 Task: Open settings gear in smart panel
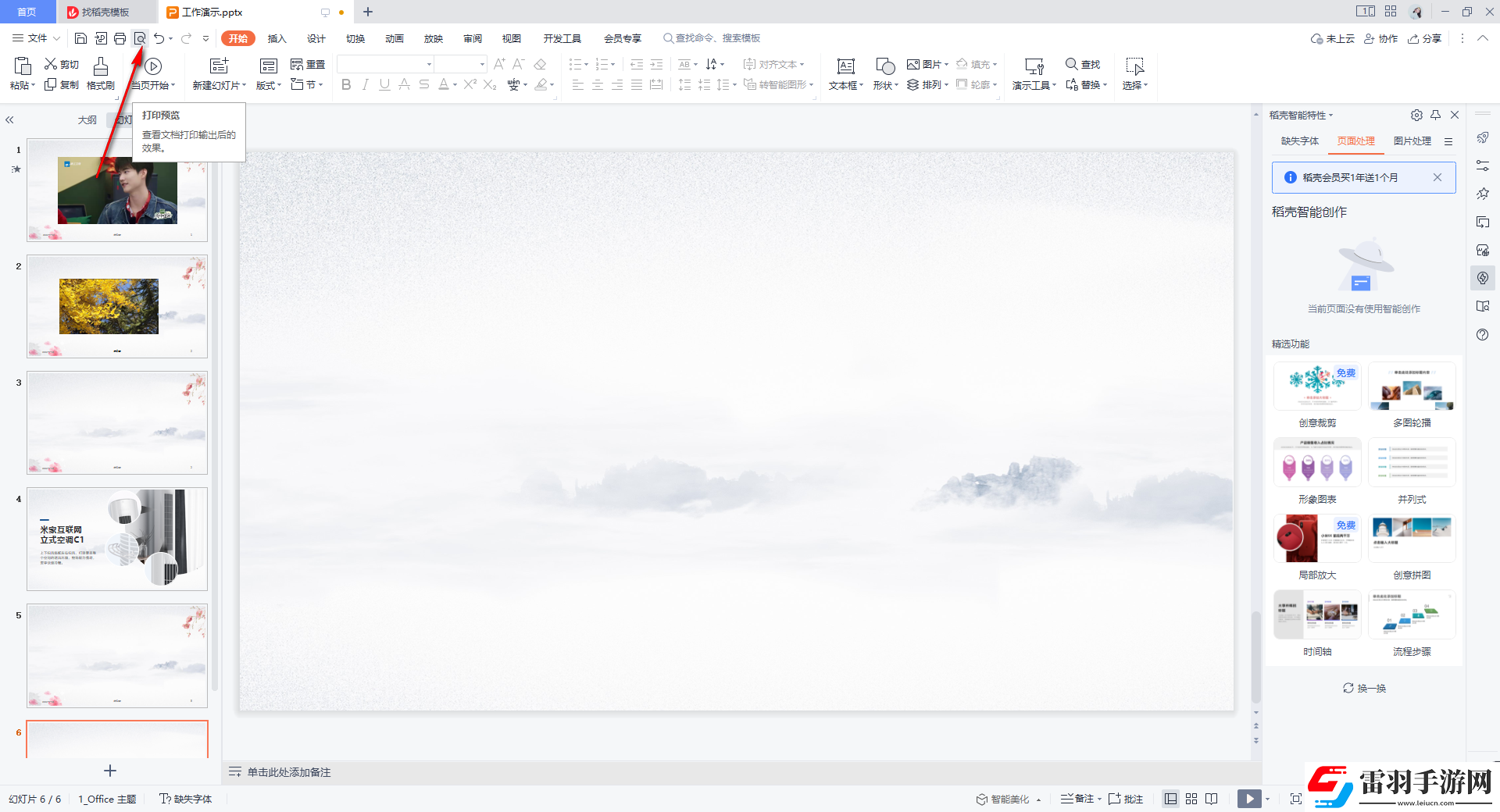coord(1416,115)
